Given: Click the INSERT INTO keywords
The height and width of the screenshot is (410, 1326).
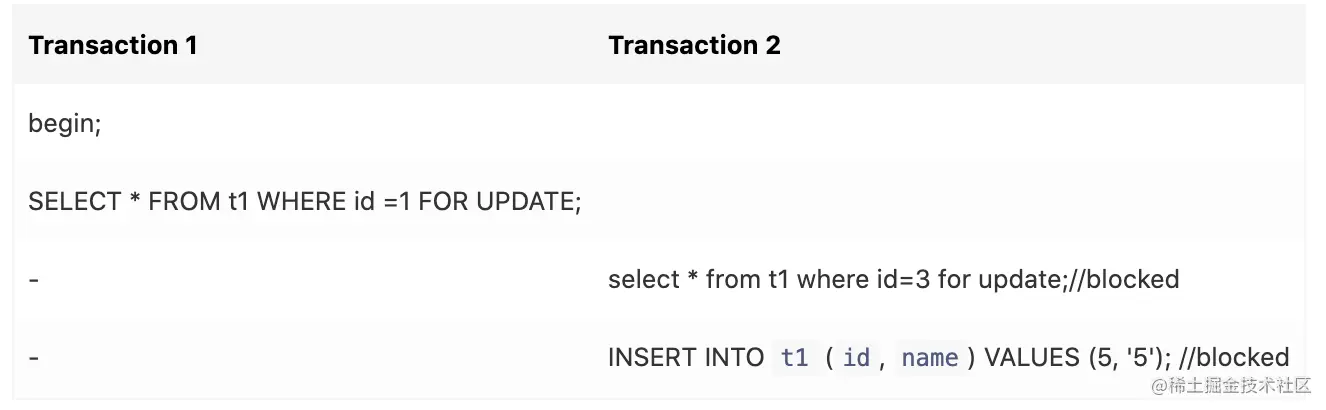Looking at the screenshot, I should tap(686, 357).
